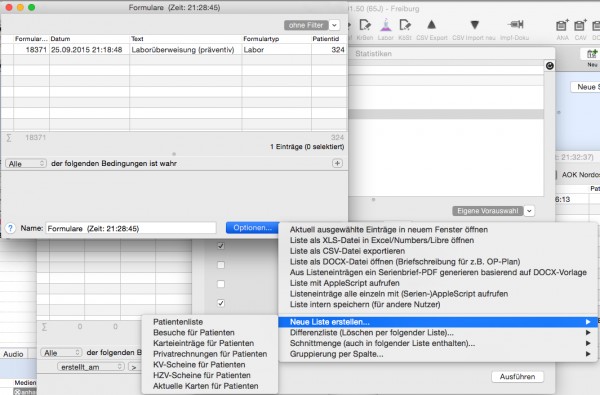Open the 'Alle' popup in background window
The width and height of the screenshot is (600, 395).
[61, 353]
